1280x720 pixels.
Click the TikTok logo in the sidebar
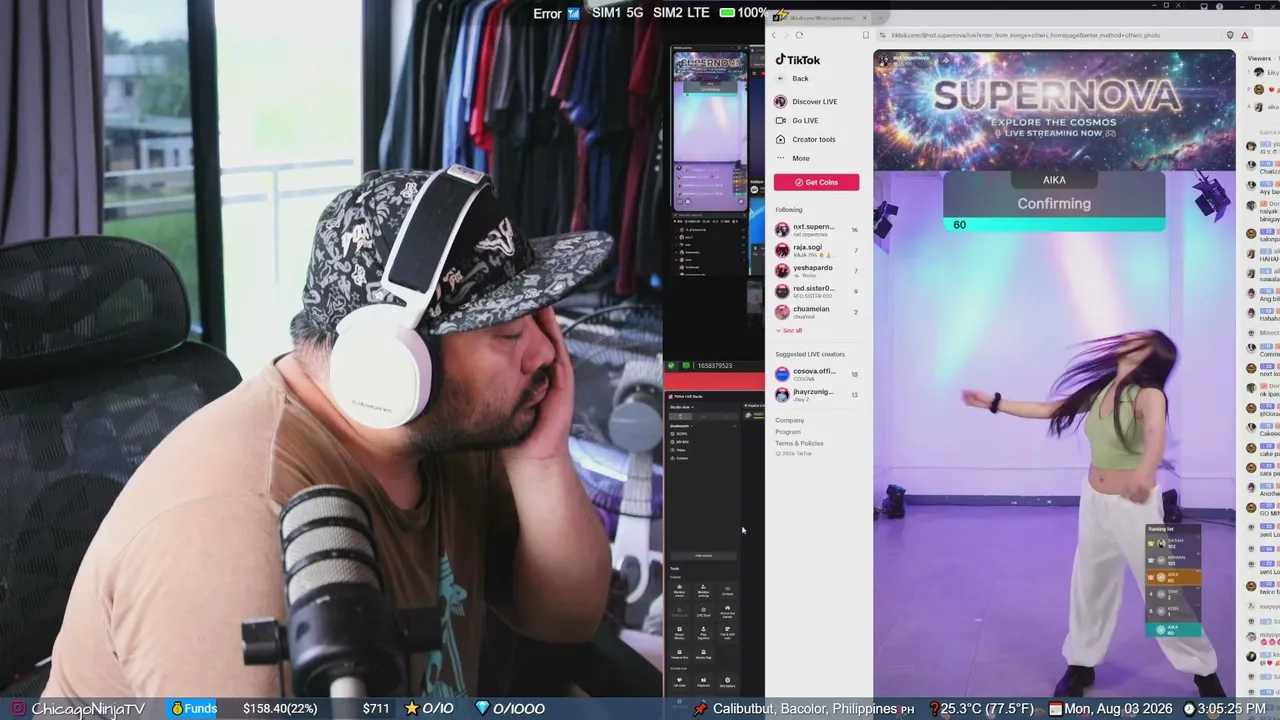click(x=798, y=60)
